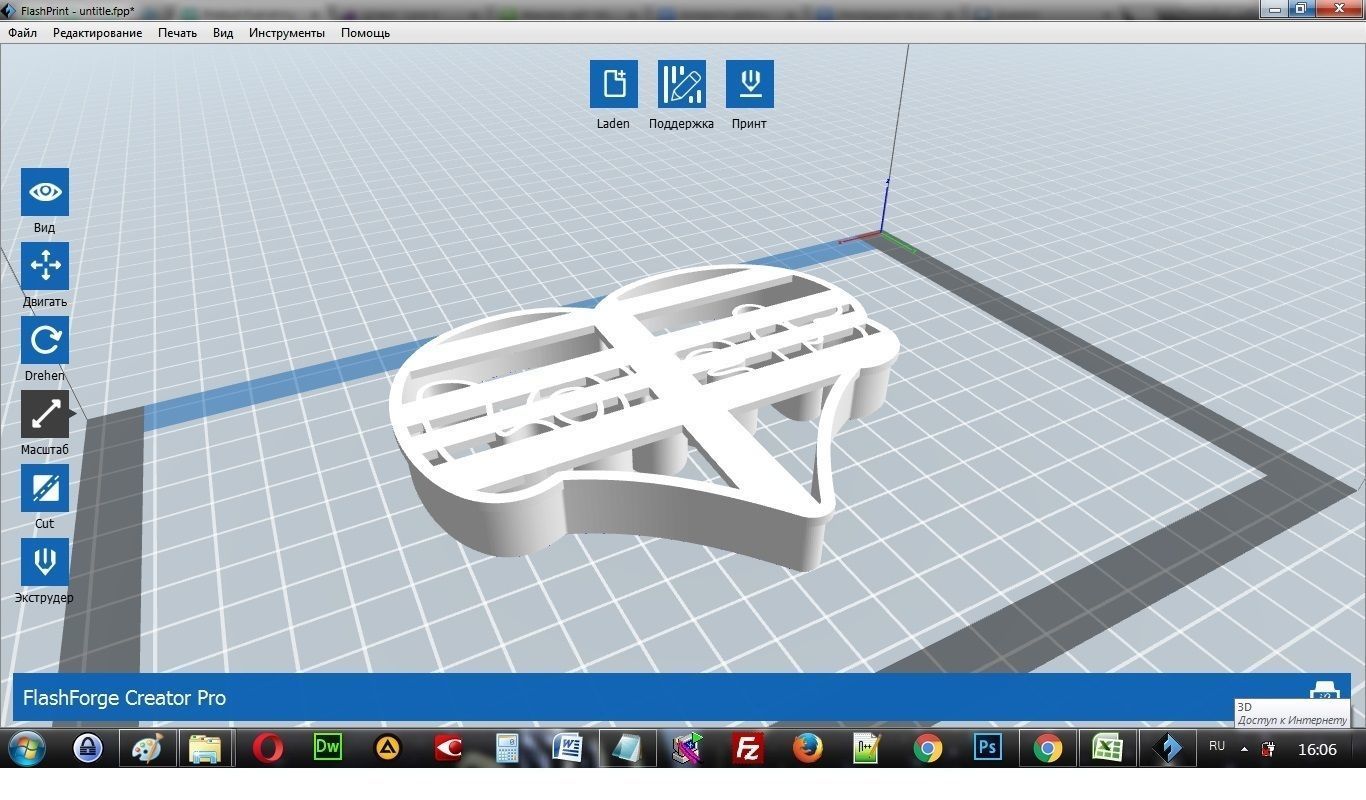Open Calculator from the taskbar
Image resolution: width=1366 pixels, height=800 pixels.
click(507, 748)
